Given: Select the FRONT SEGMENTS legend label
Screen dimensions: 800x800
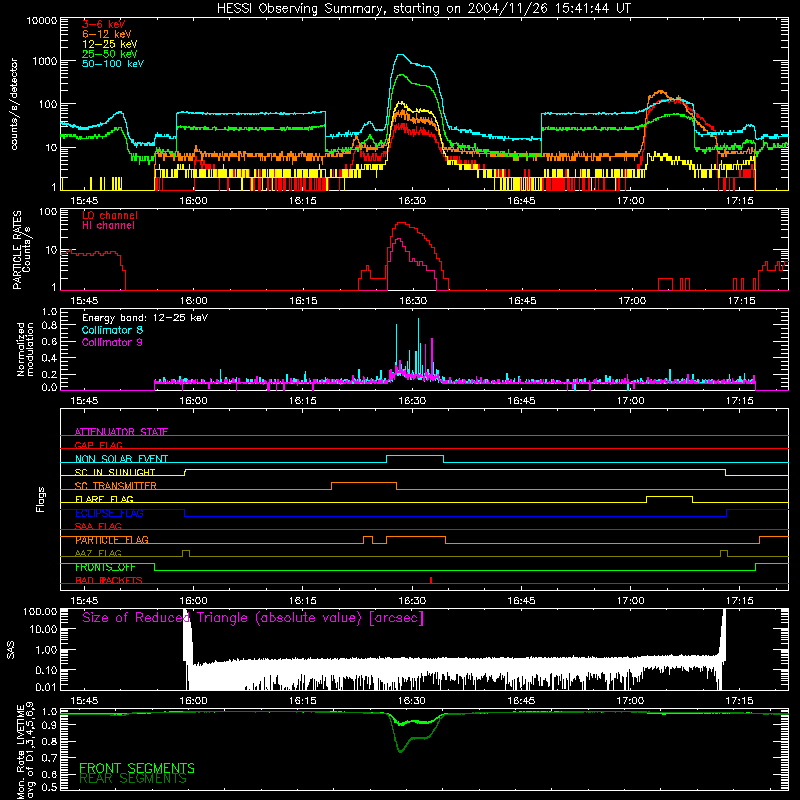Looking at the screenshot, I should 137,768.
